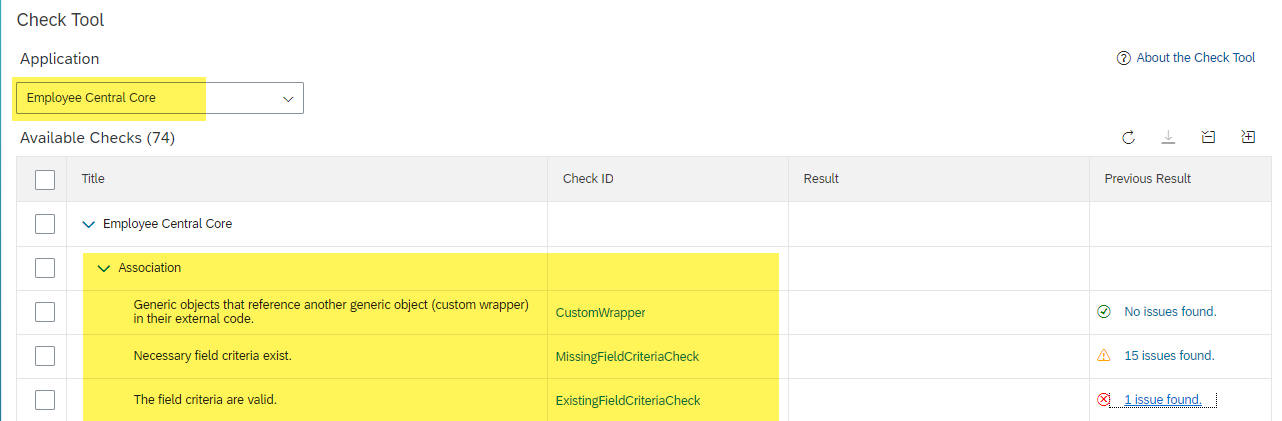Viewport: 1282px width, 421px height.
Task: Click the collapse all rows icon
Action: tap(1208, 137)
